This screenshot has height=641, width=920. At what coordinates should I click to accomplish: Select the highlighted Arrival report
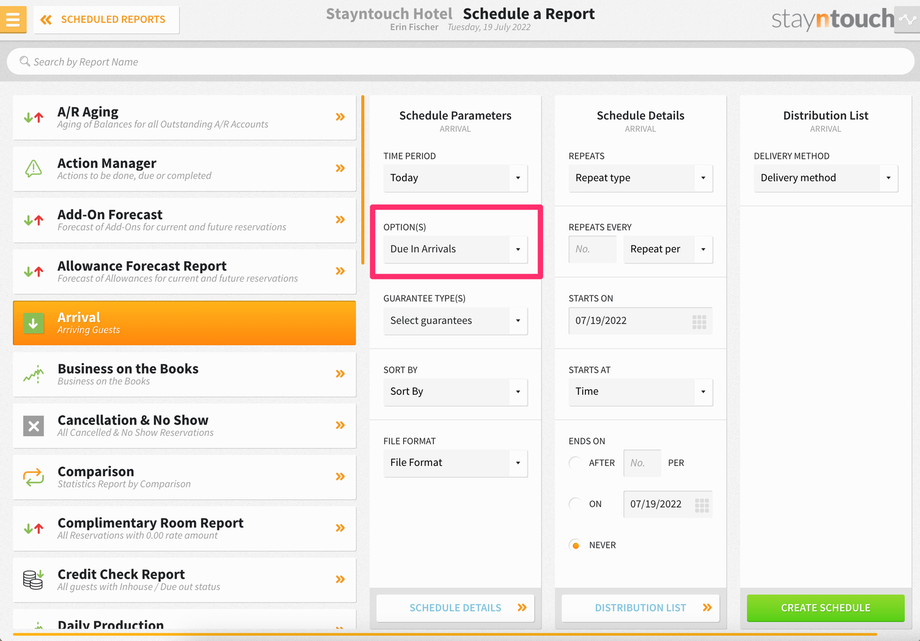click(184, 323)
